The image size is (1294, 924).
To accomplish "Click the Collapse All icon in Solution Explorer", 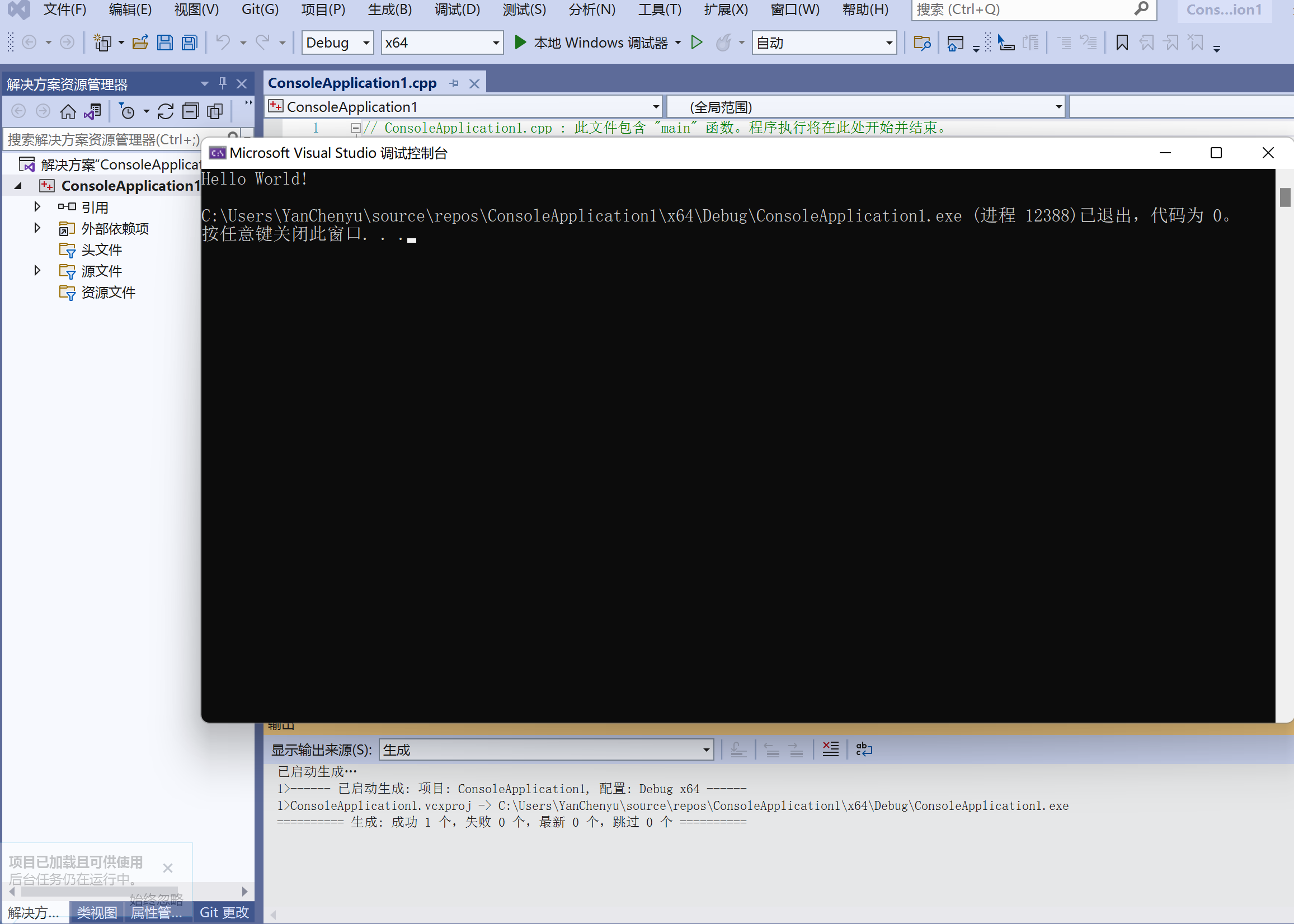I will pos(190,111).
